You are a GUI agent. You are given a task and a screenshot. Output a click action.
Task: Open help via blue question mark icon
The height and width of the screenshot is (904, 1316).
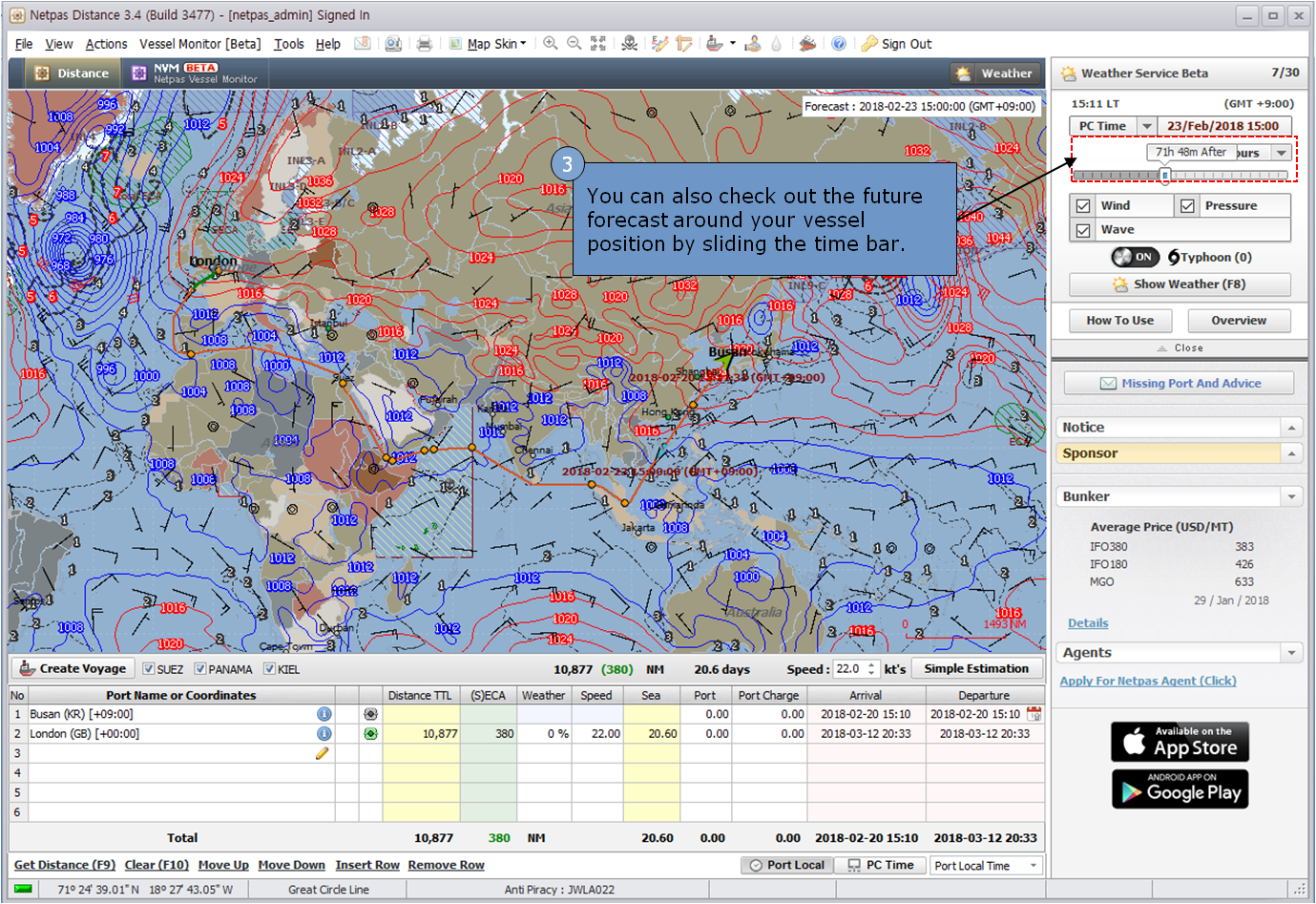[839, 44]
